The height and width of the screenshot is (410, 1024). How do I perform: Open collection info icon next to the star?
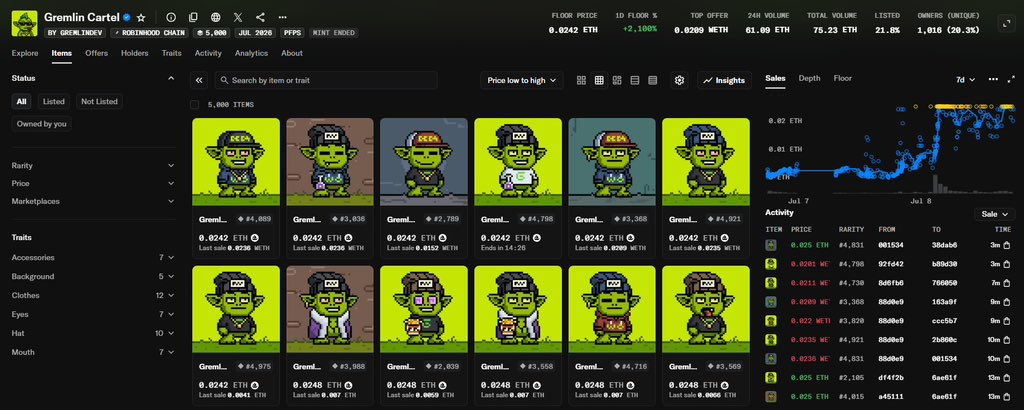click(x=171, y=18)
